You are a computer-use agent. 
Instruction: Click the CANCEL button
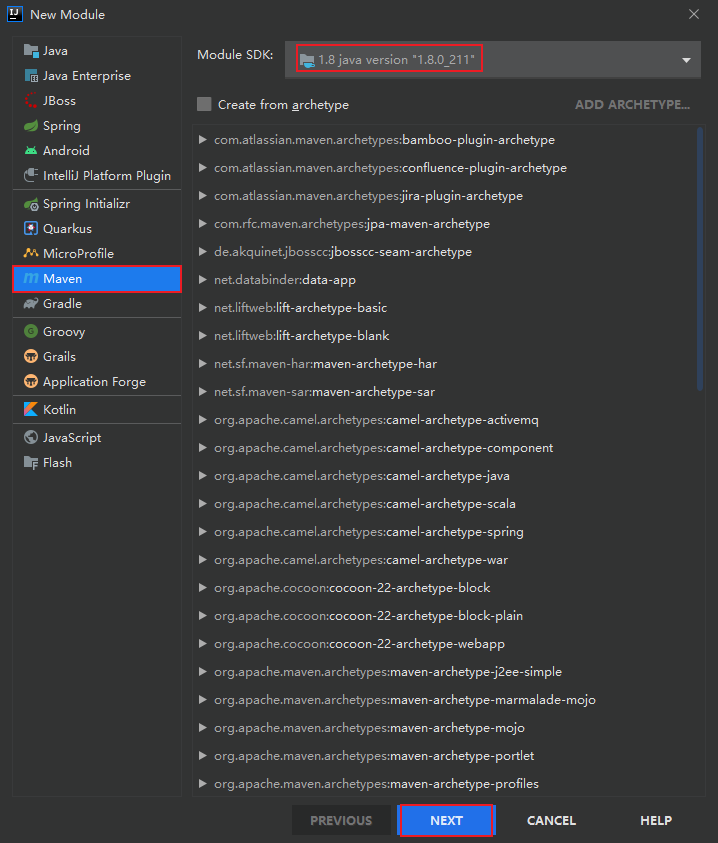click(551, 821)
